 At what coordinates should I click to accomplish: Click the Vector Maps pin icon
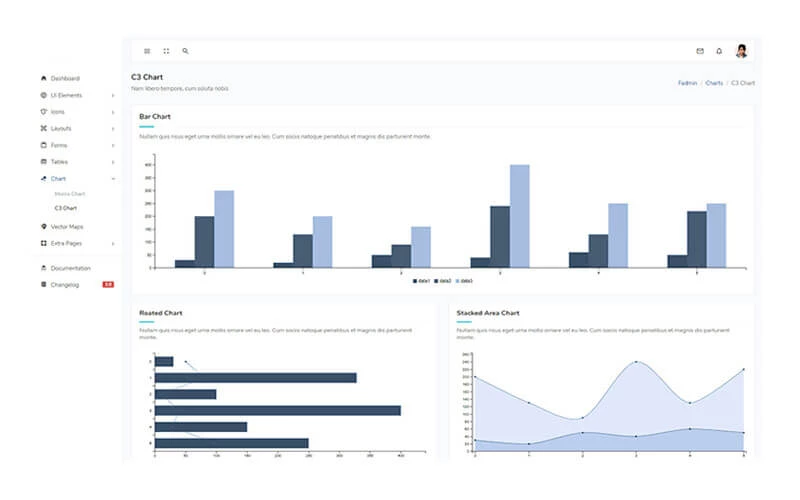43,227
